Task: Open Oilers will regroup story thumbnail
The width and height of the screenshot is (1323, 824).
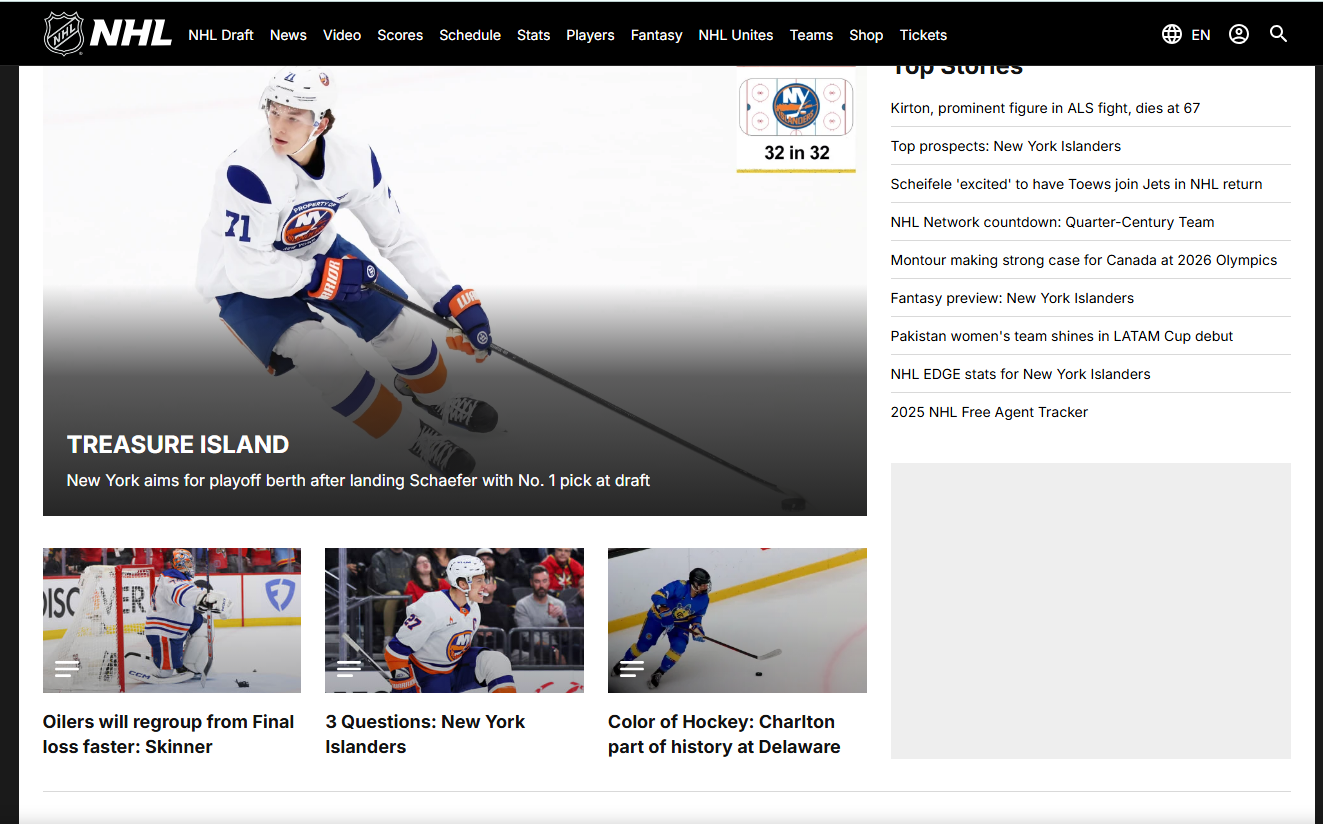Action: [172, 620]
